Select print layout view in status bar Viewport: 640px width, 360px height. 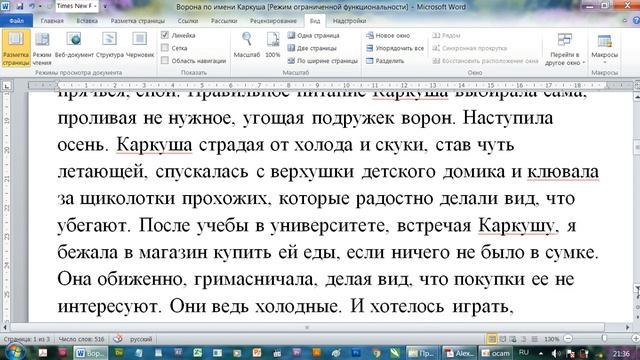point(492,339)
